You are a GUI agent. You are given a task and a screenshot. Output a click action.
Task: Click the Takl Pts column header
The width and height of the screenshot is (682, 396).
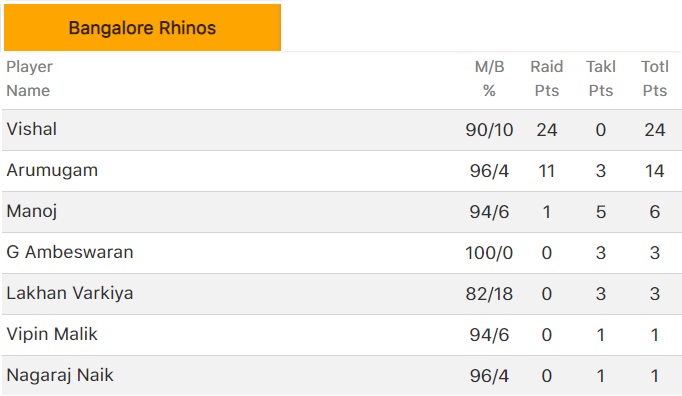[x=601, y=79]
